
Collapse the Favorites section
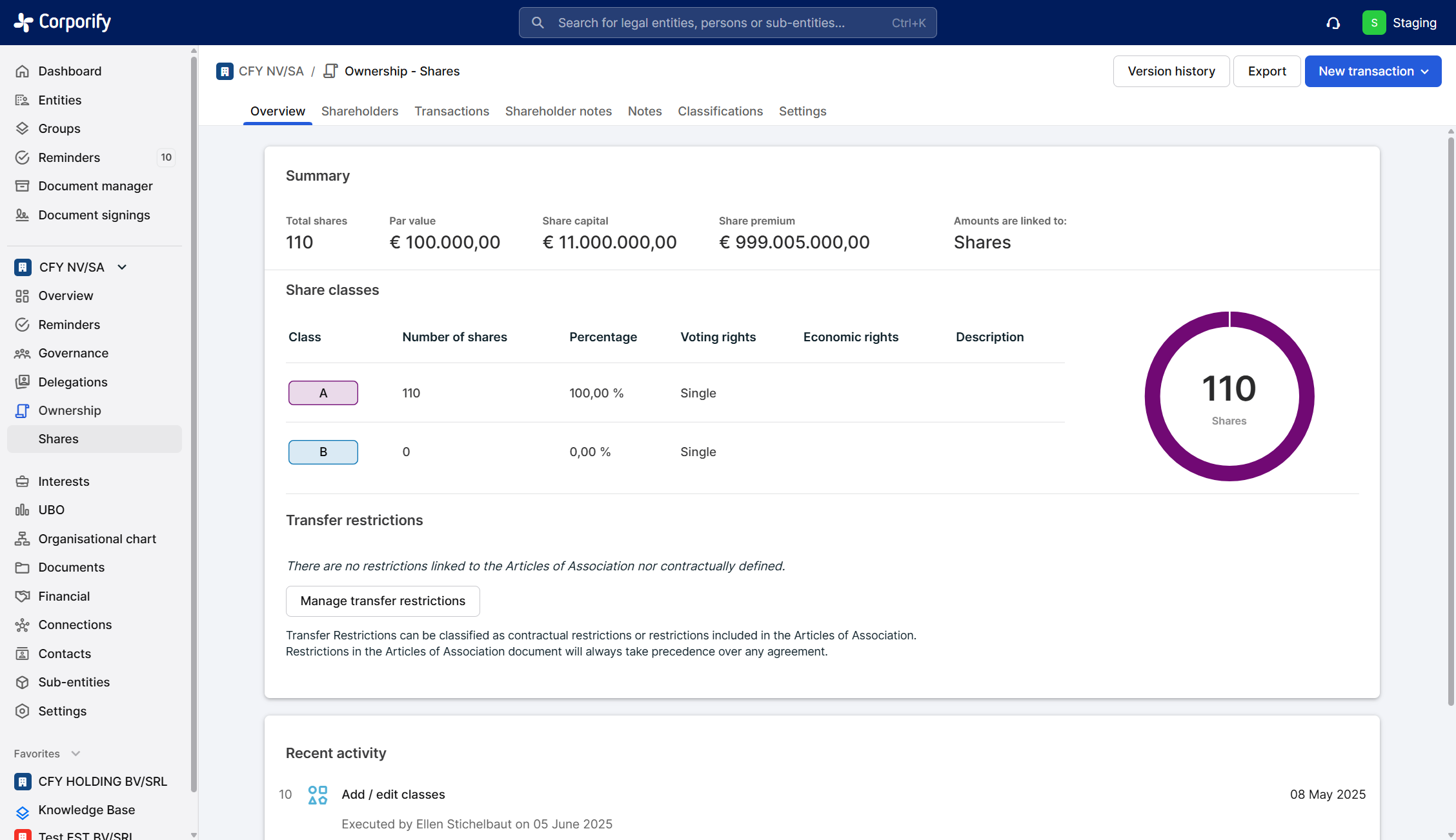click(76, 754)
